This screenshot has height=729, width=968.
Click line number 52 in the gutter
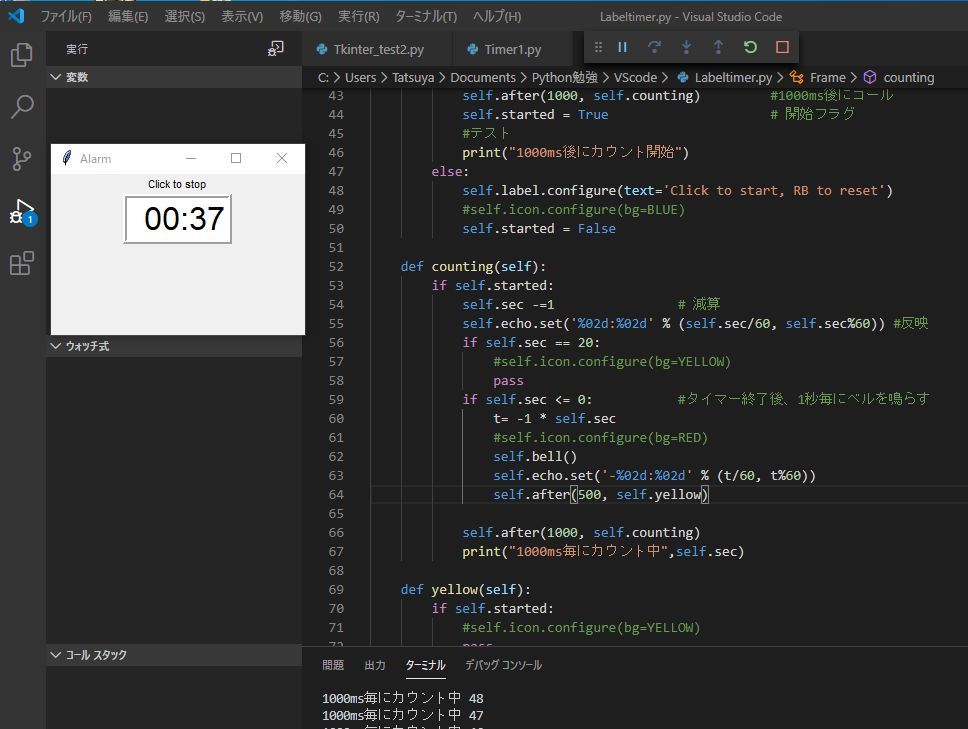click(x=336, y=267)
